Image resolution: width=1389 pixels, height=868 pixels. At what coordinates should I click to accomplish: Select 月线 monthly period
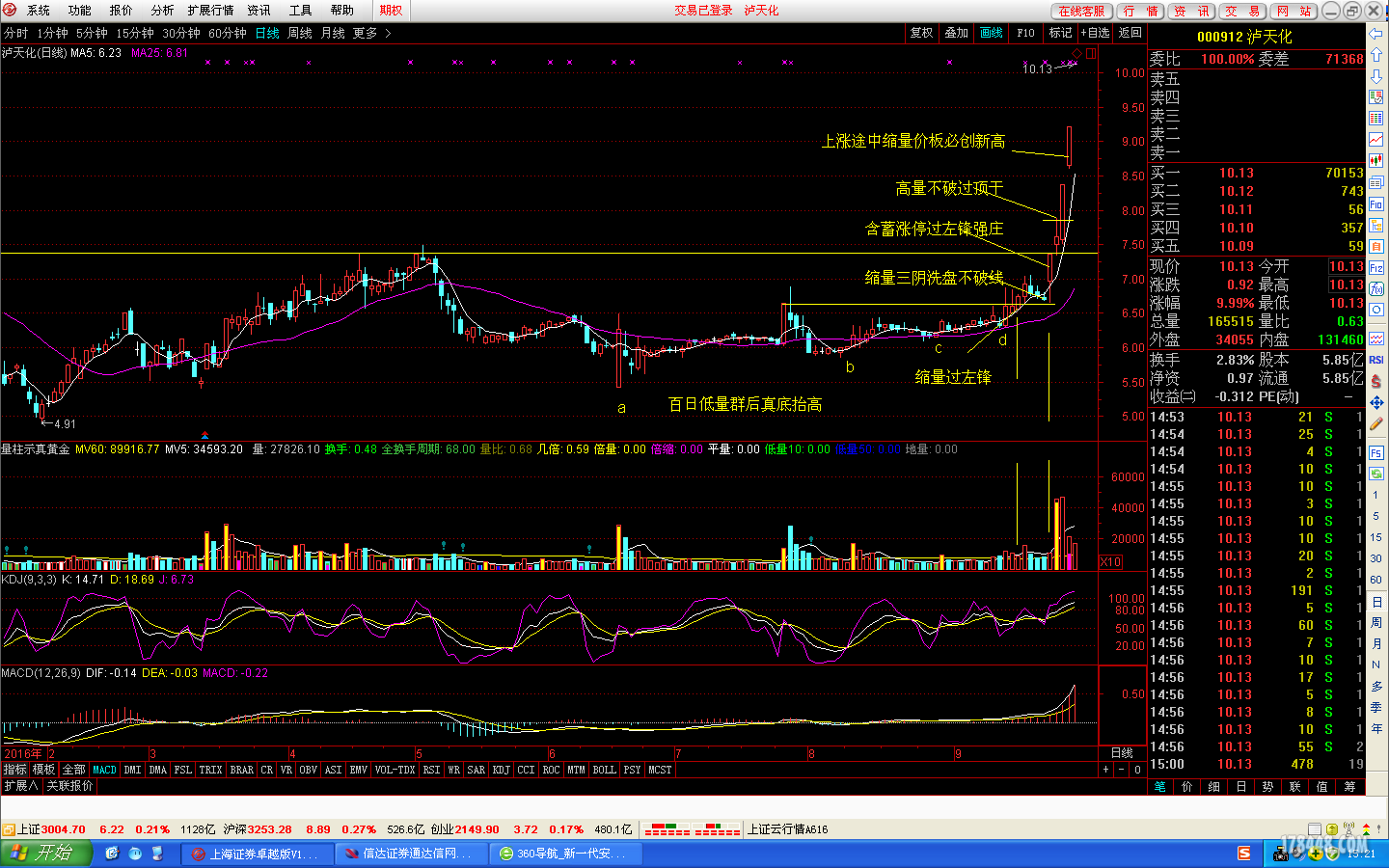coord(333,33)
